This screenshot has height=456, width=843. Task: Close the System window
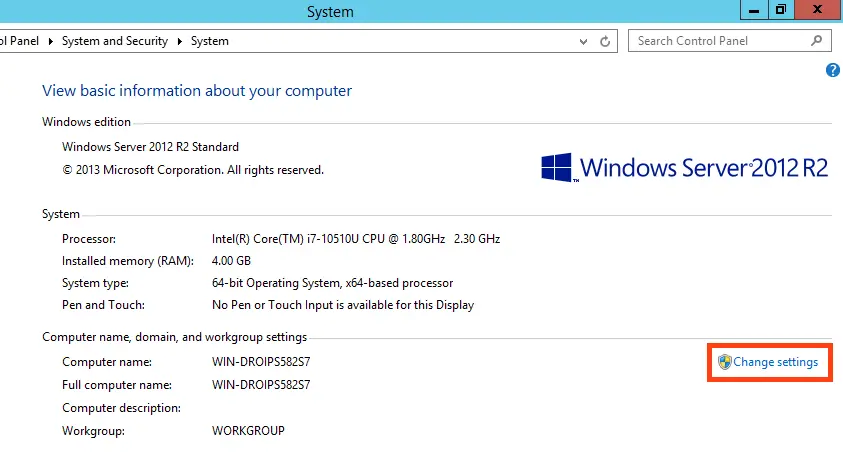point(819,10)
